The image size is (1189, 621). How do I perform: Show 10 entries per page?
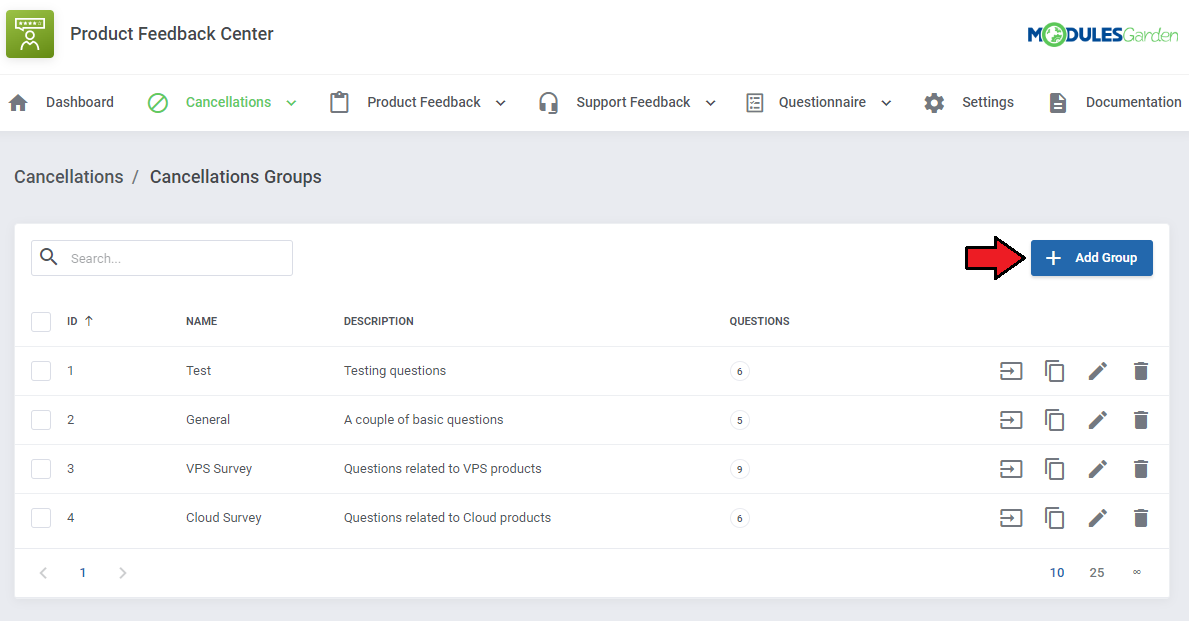1057,572
